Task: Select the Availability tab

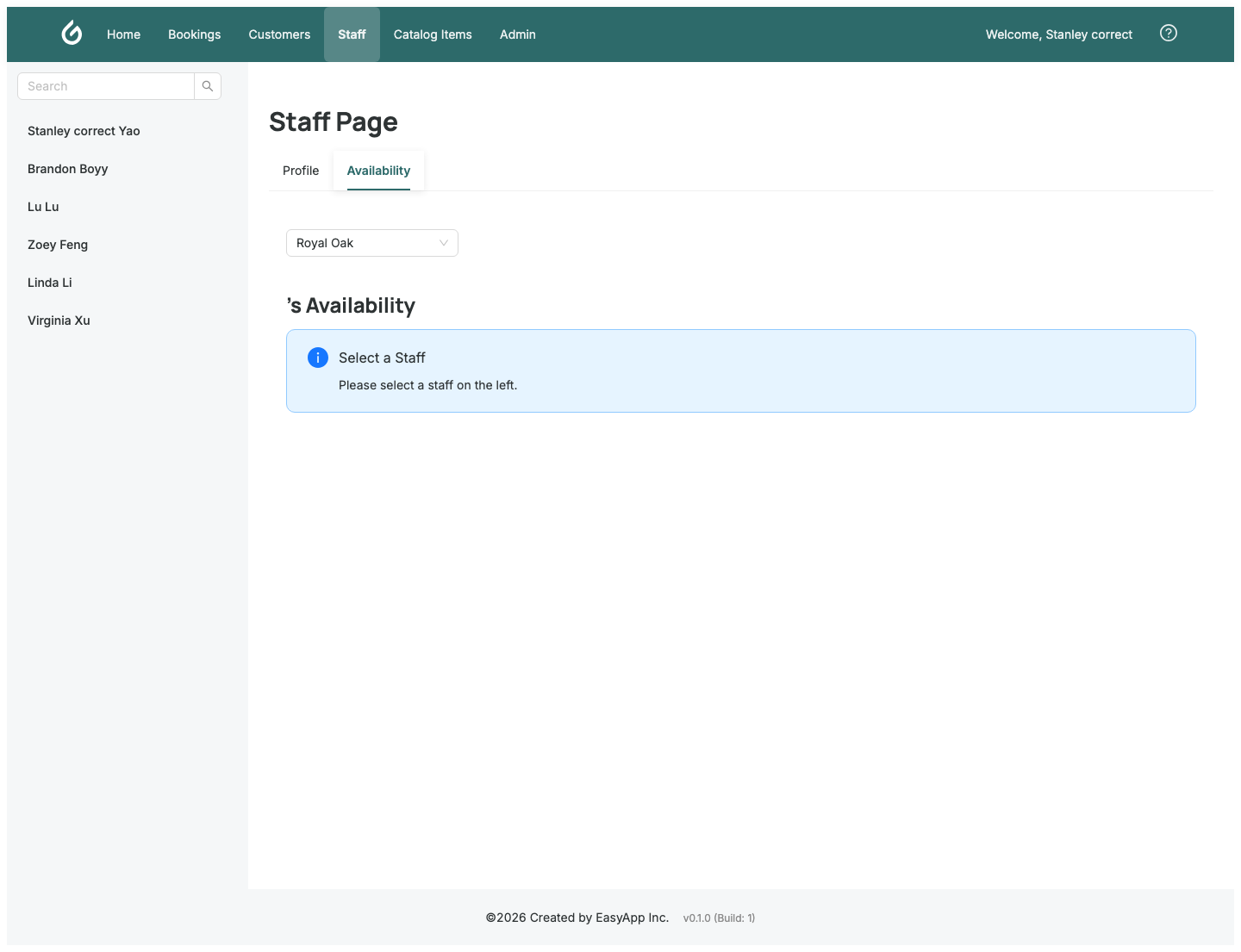Action: pyautogui.click(x=378, y=171)
